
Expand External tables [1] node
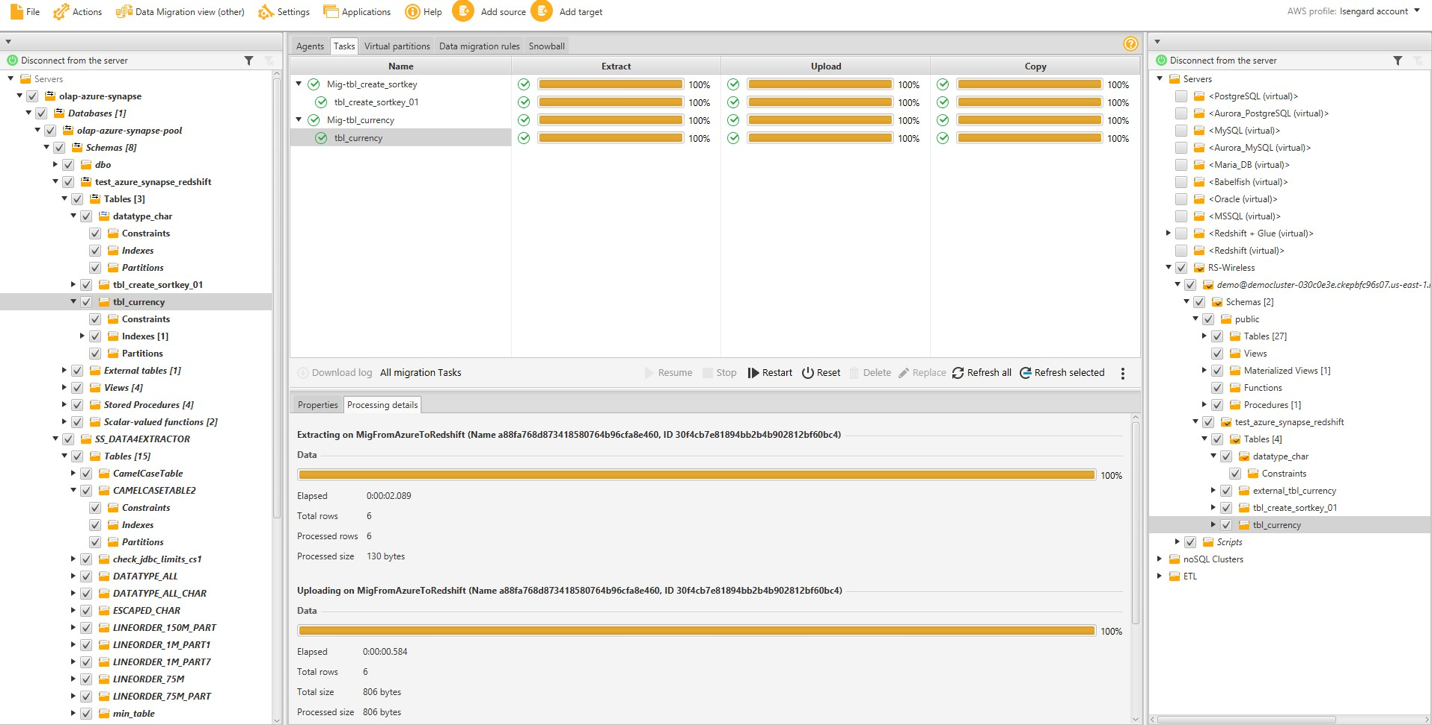click(64, 371)
